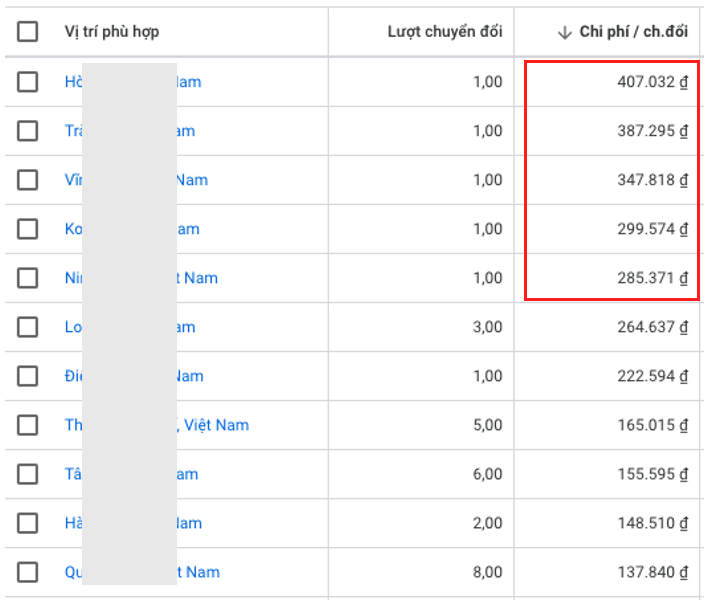Click the conversions value 2,00
The image size is (705, 601).
tap(487, 523)
